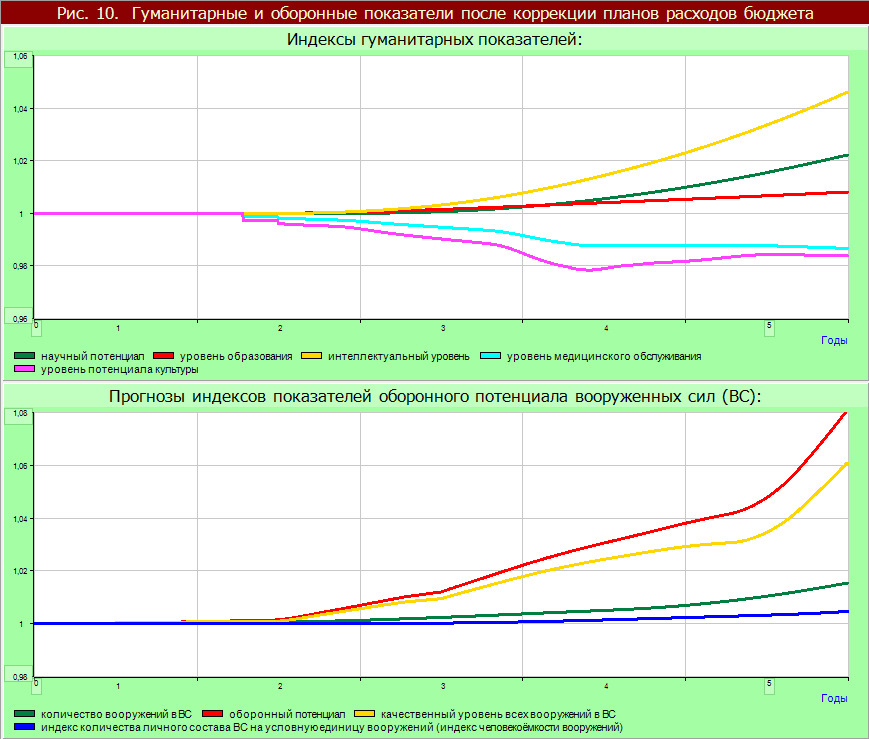
Task: Click the 1,08 y-axis maximum box of bottom chart
Action: tap(19, 417)
